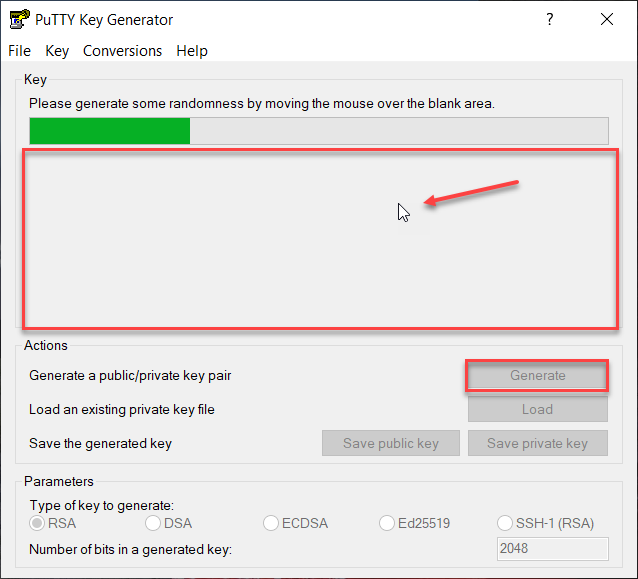Open the Key menu
638x579 pixels.
click(x=57, y=51)
